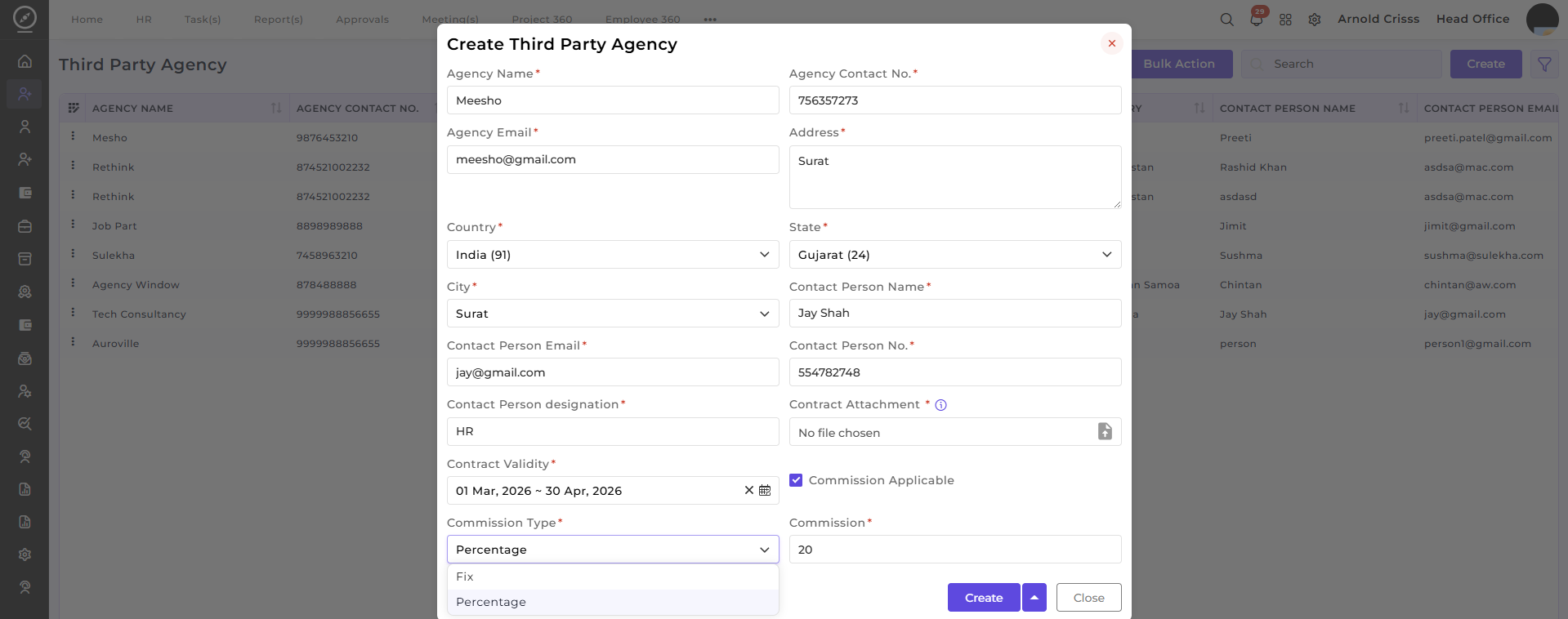The height and width of the screenshot is (619, 1568).
Task: Open the calendar icon in Contract Validity
Action: 765,490
